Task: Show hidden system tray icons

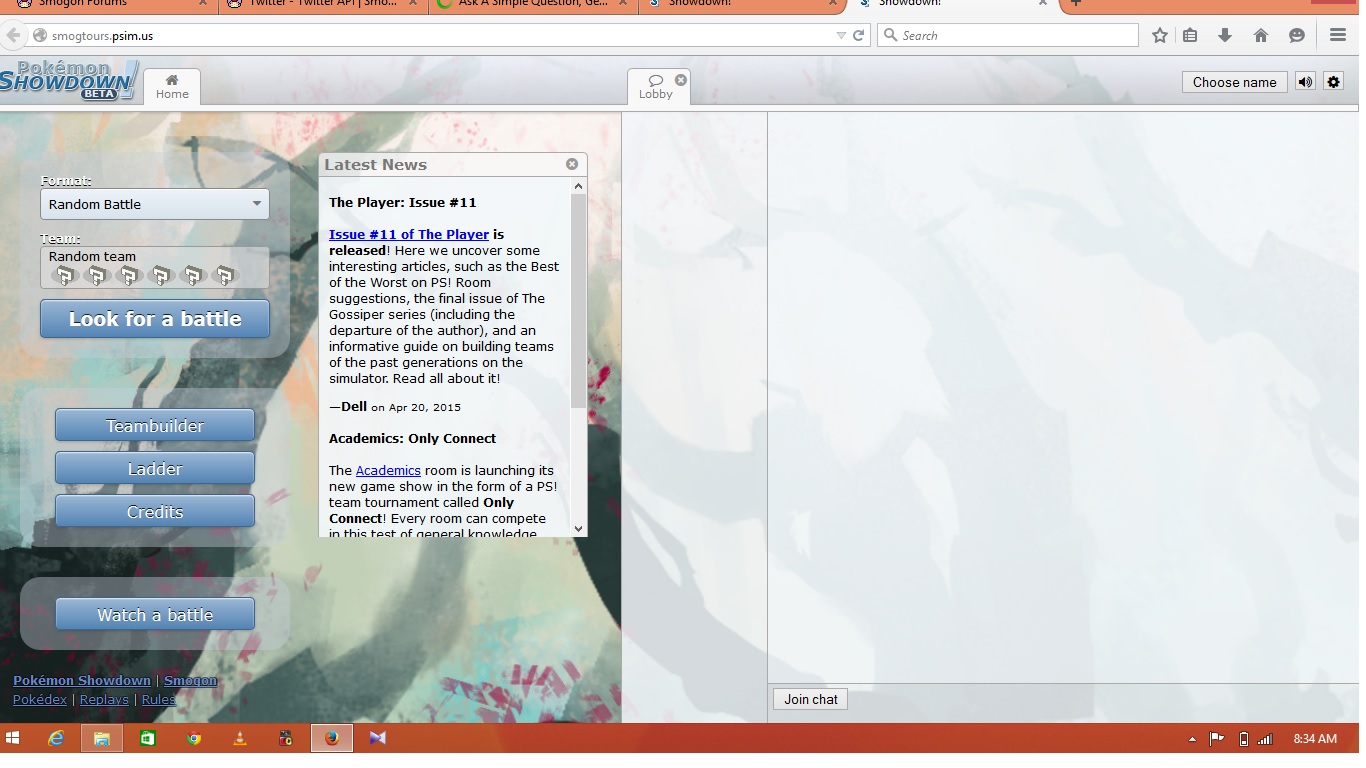Action: (x=1192, y=739)
